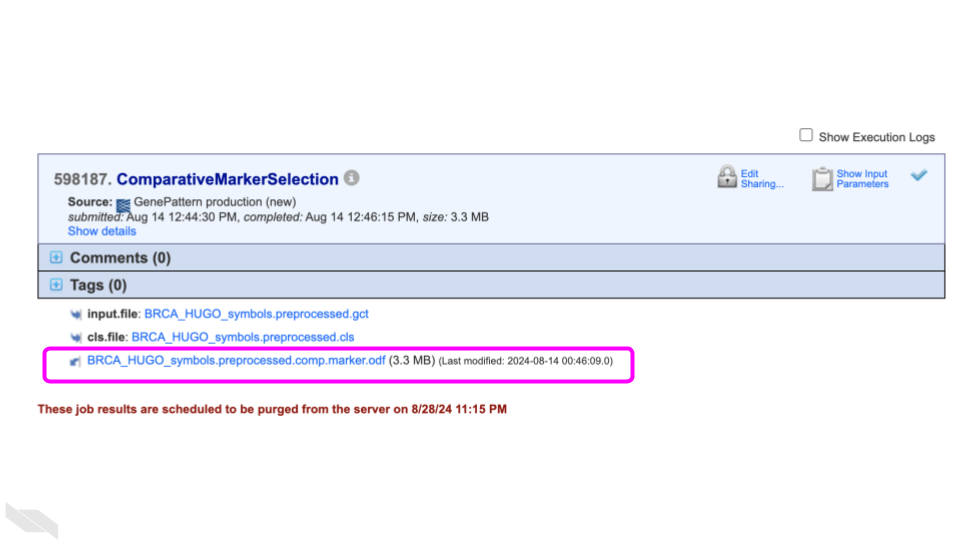The width and height of the screenshot is (960, 540).
Task: Click the Comments (0) header label
Action: coord(120,258)
